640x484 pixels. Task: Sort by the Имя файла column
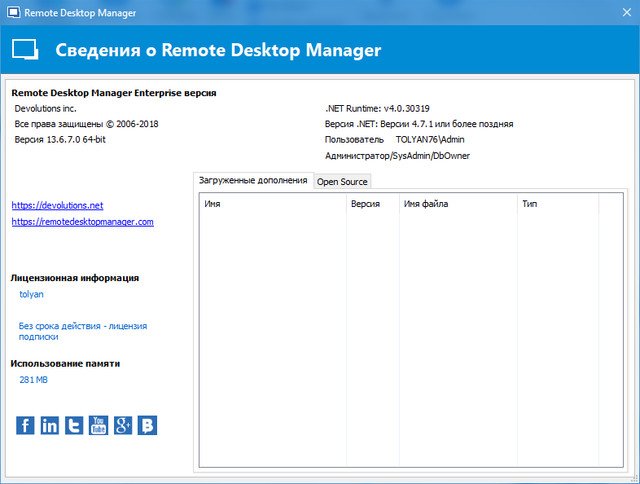(455, 204)
